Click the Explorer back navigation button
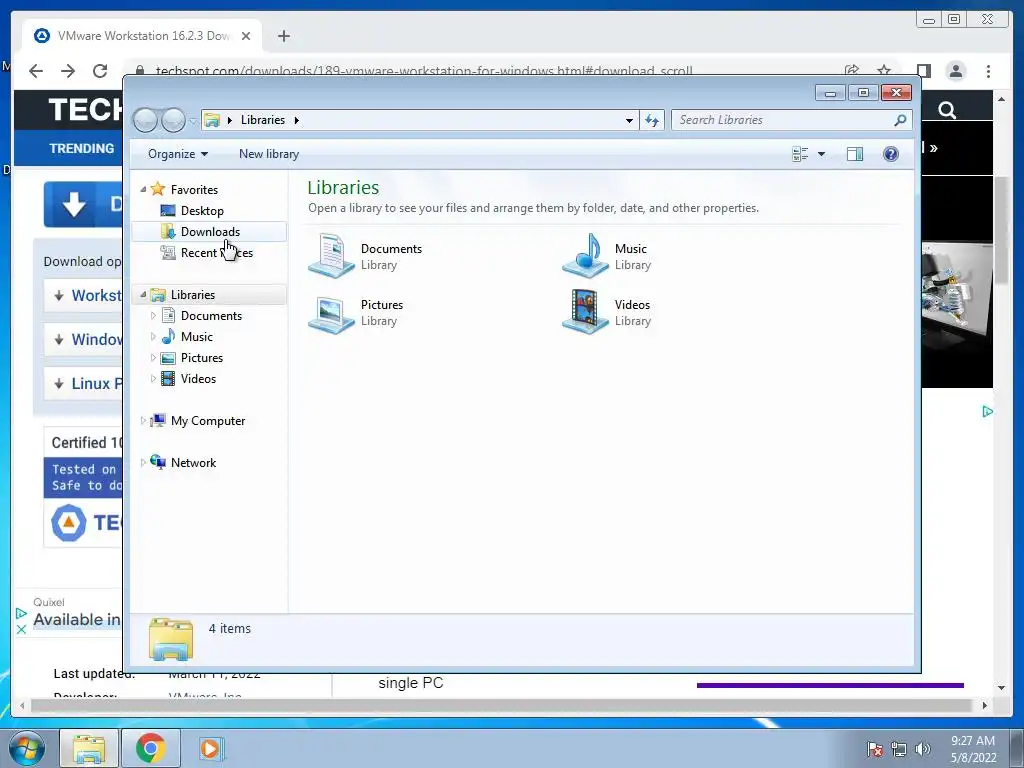 [x=146, y=120]
